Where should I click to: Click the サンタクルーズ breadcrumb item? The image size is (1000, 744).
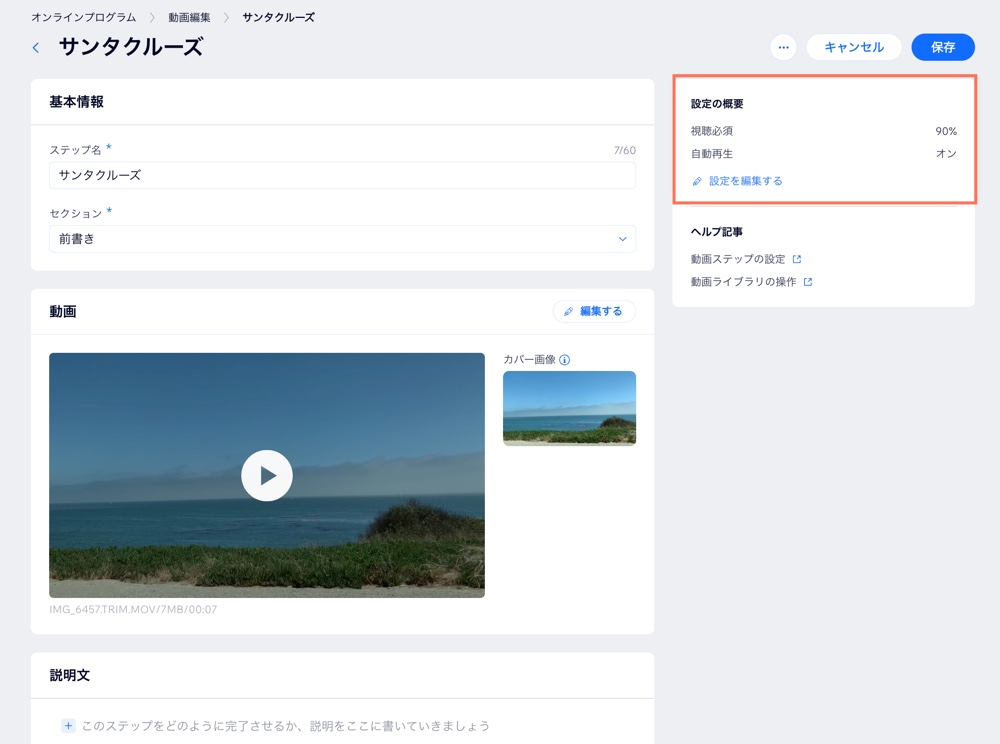point(279,17)
